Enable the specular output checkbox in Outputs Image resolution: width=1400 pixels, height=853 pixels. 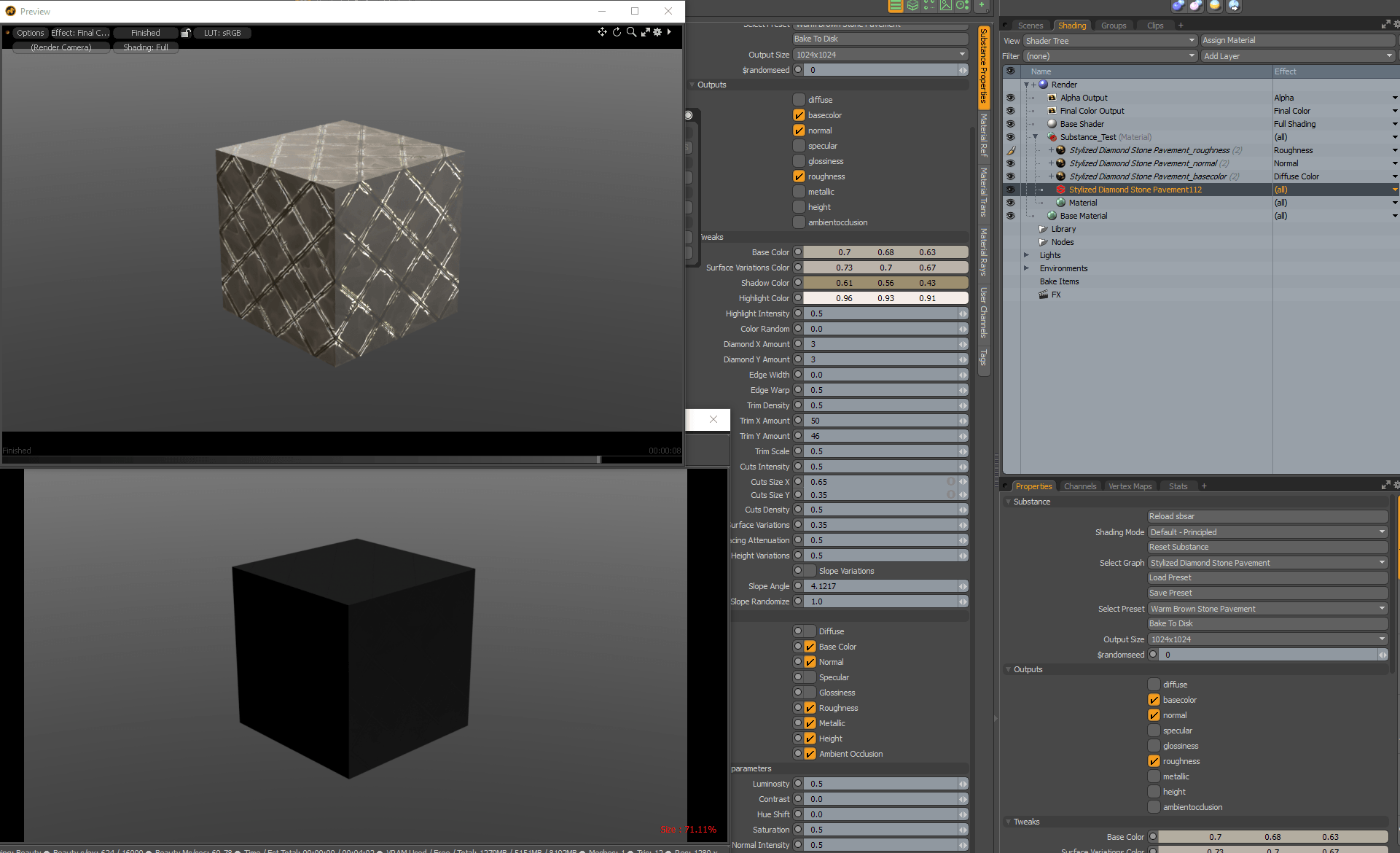click(799, 146)
